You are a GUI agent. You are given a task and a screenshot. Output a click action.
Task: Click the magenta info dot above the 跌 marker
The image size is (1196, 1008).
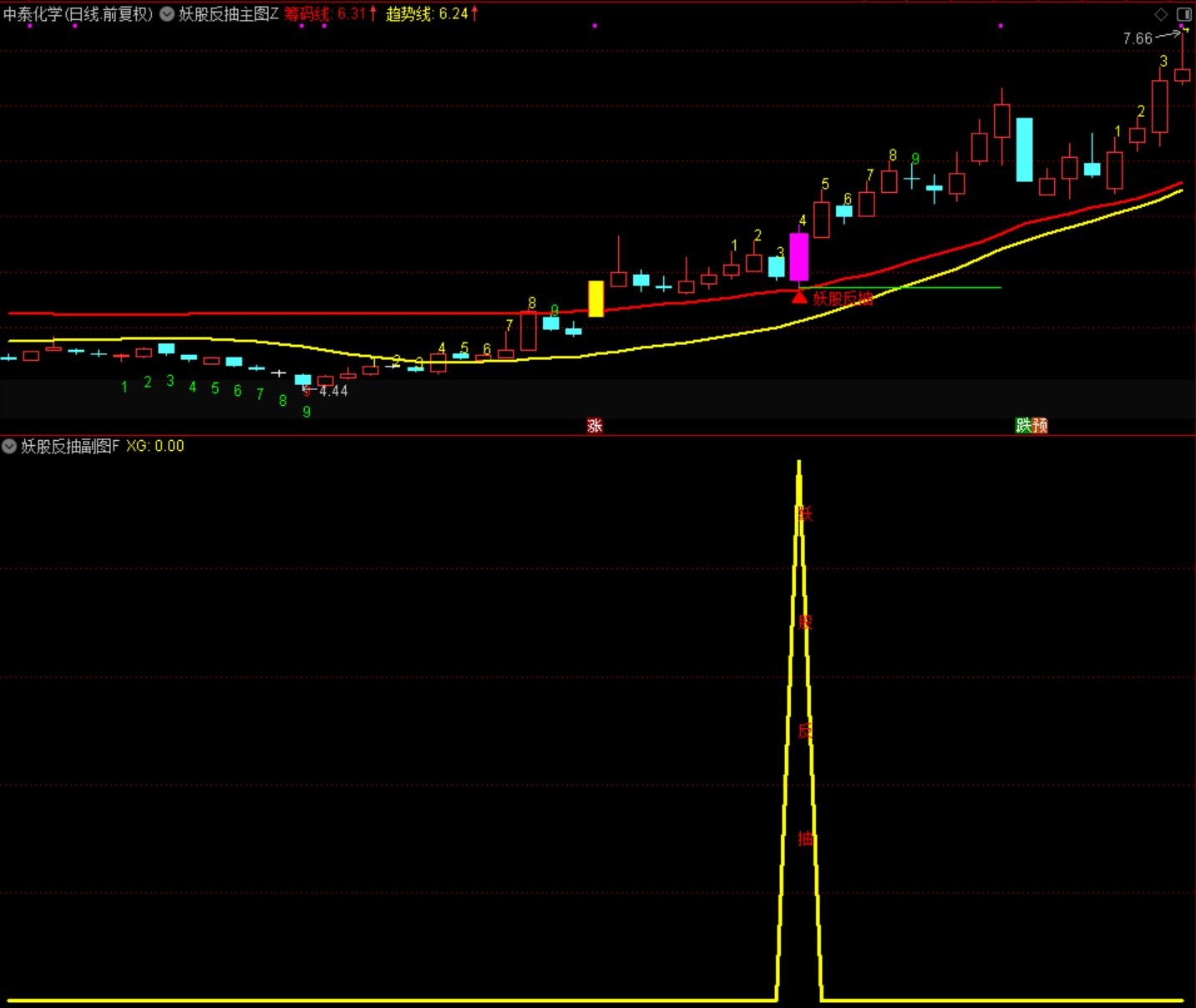tap(1001, 26)
